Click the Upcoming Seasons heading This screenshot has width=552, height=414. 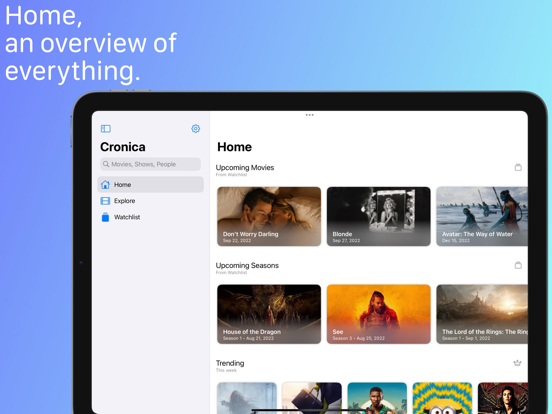coord(247,265)
